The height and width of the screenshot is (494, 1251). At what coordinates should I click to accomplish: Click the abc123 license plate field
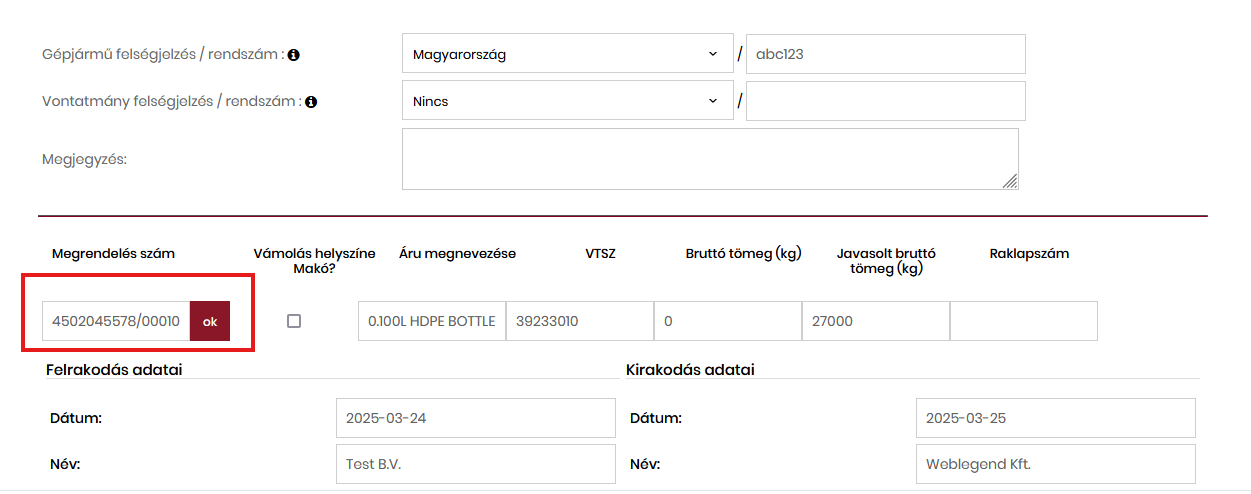pos(885,54)
